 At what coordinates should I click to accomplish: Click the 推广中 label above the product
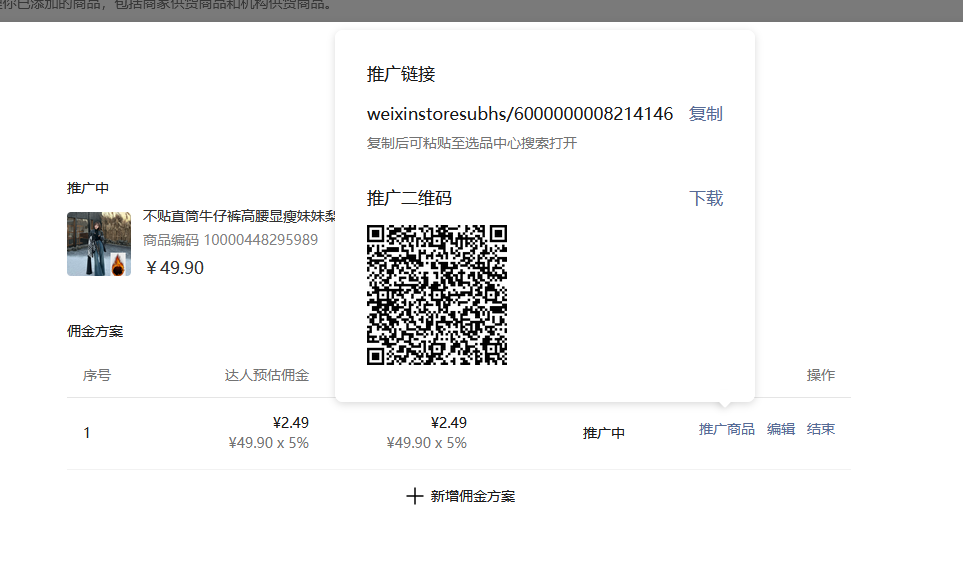point(88,188)
